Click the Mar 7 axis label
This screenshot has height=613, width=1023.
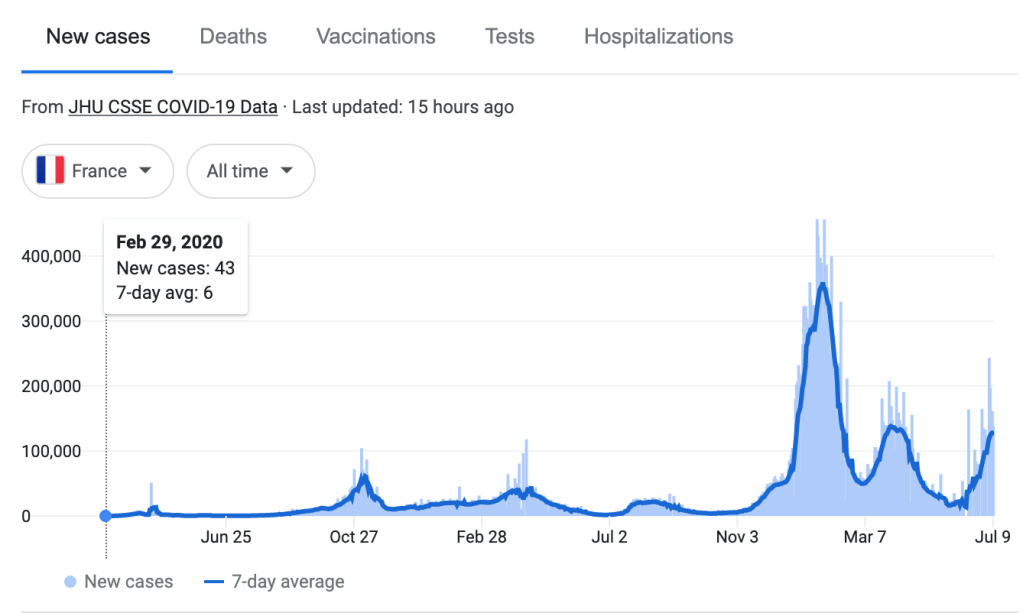click(x=865, y=537)
